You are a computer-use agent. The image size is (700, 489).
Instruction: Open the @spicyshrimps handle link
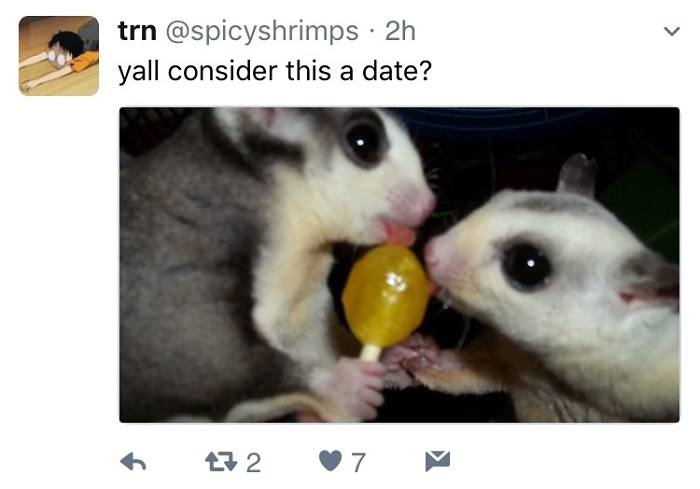point(262,32)
